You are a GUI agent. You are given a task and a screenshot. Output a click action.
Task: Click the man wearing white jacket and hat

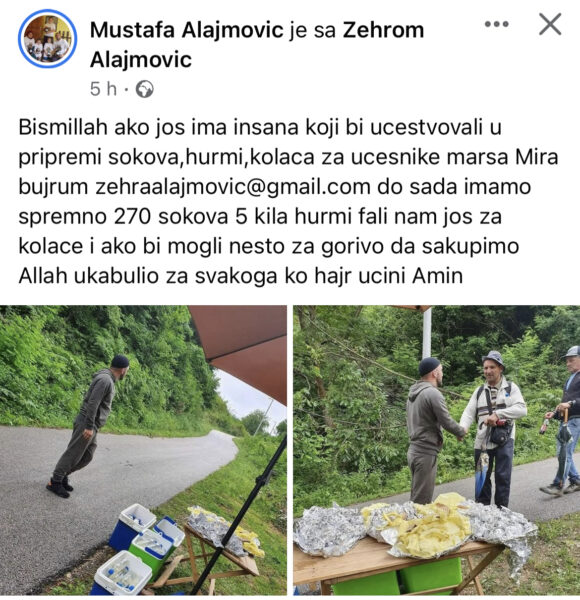(x=494, y=429)
